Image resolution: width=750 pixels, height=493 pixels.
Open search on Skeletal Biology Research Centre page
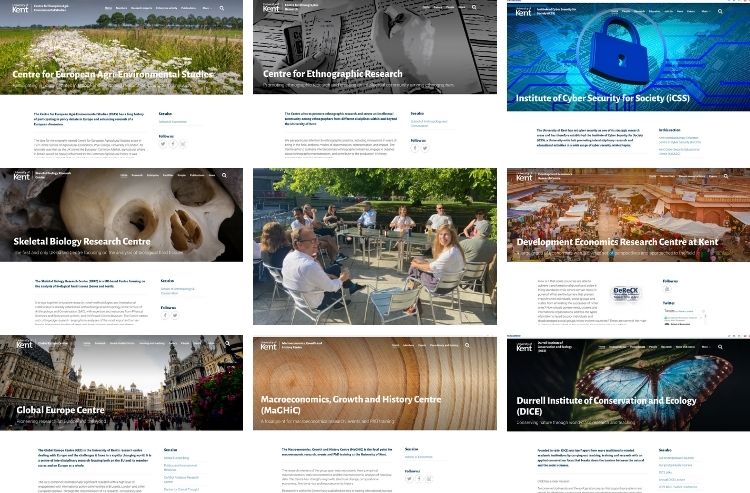224,175
